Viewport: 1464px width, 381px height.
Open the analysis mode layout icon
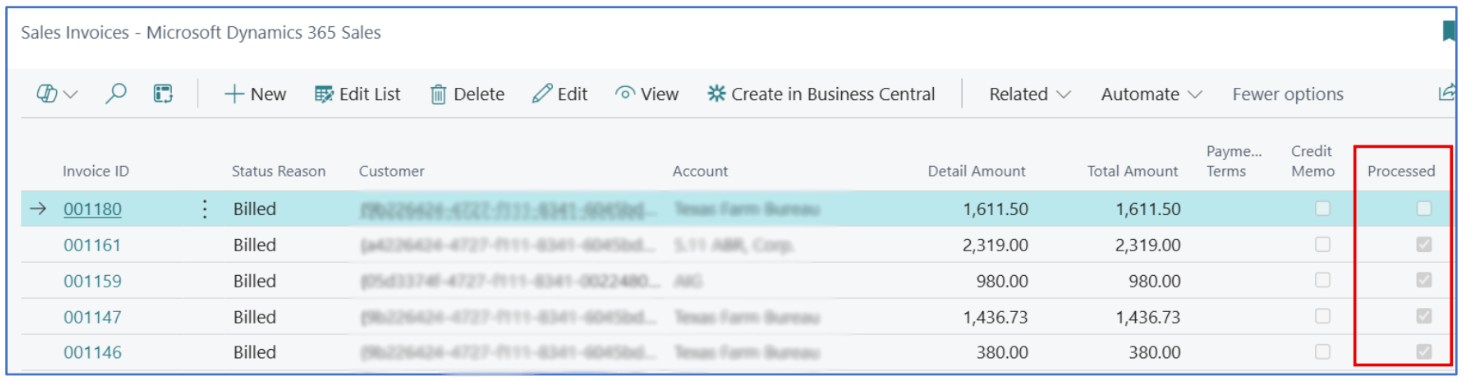(163, 94)
